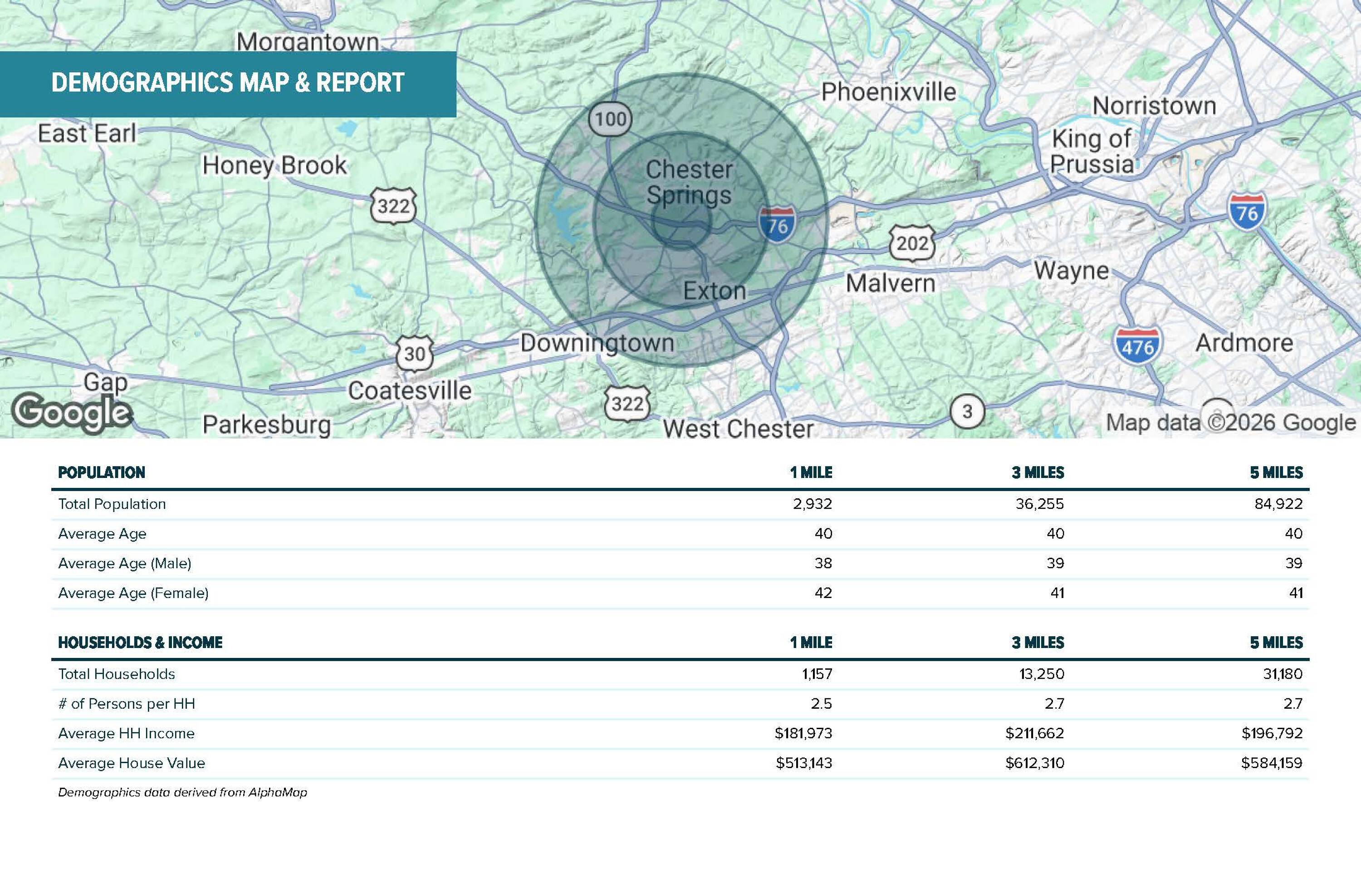Viewport: 1361px width, 896px height.
Task: Click the Population section header
Action: pyautogui.click(x=102, y=472)
